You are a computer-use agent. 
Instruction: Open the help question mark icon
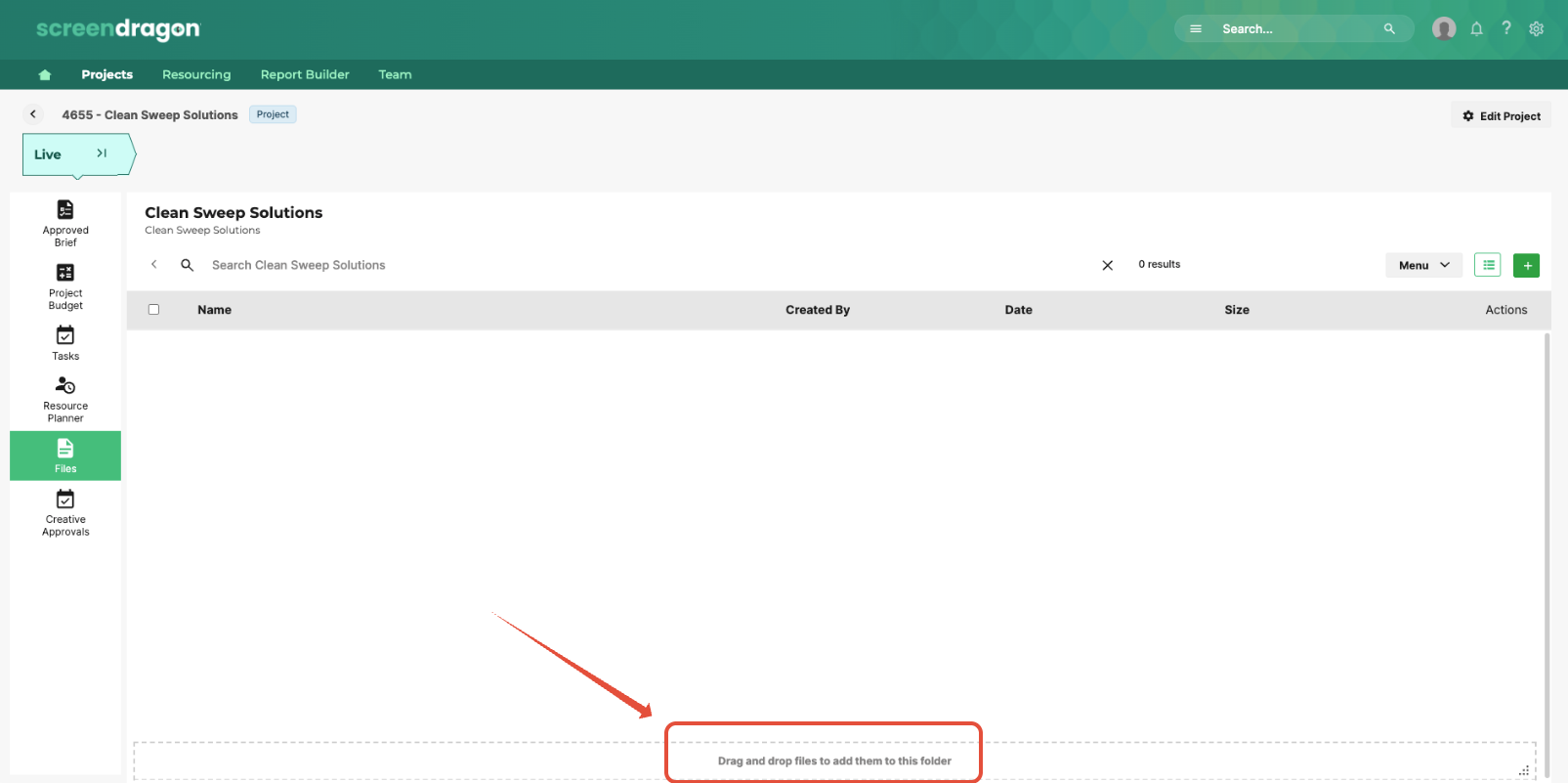point(1506,28)
